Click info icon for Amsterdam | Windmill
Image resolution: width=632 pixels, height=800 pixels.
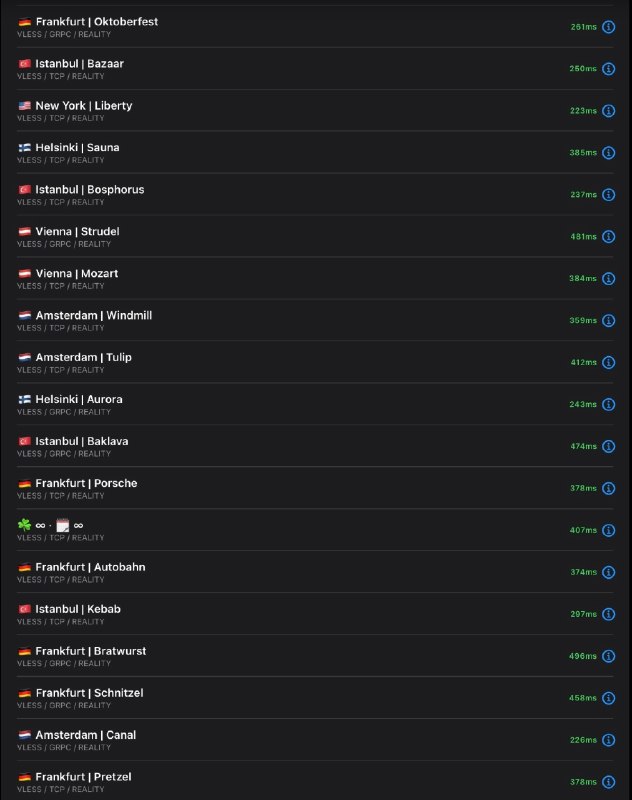click(x=608, y=320)
